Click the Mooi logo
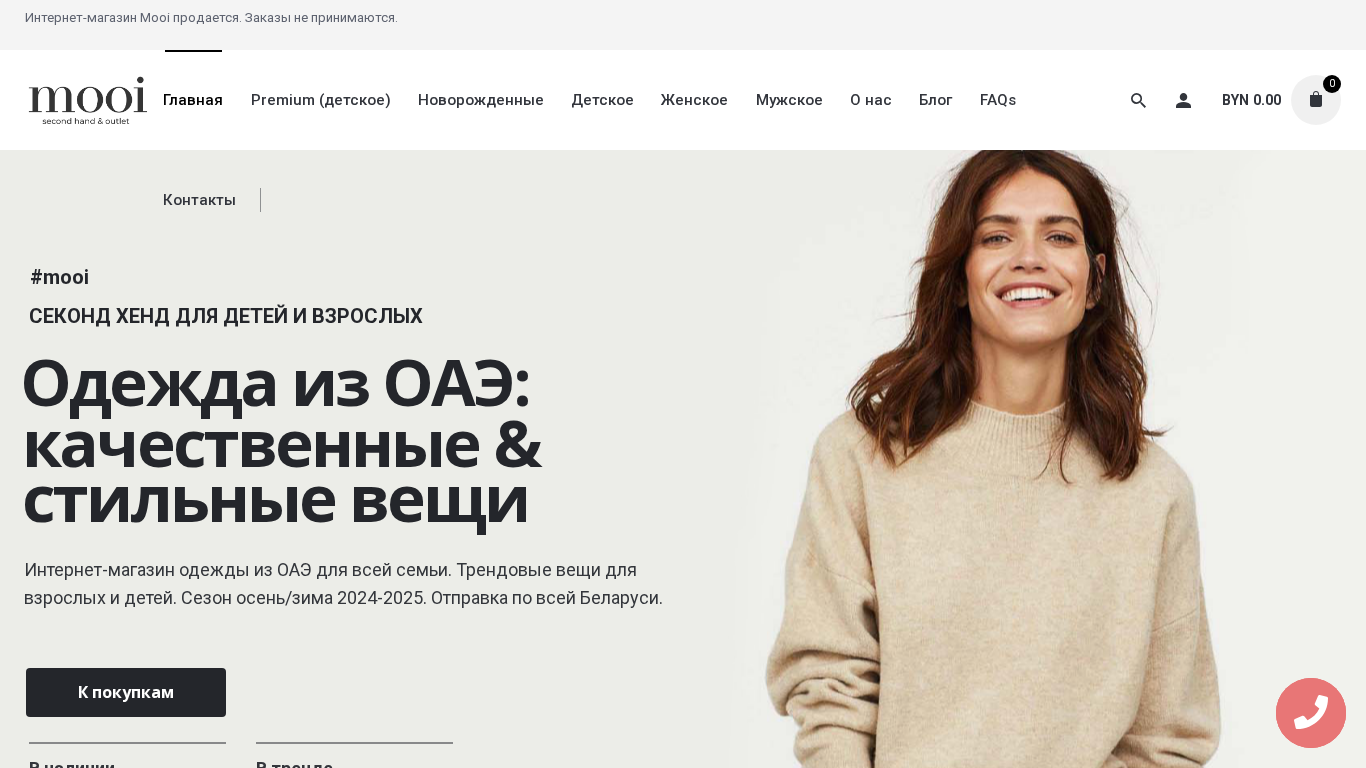Viewport: 1366px width, 768px height. pos(88,100)
